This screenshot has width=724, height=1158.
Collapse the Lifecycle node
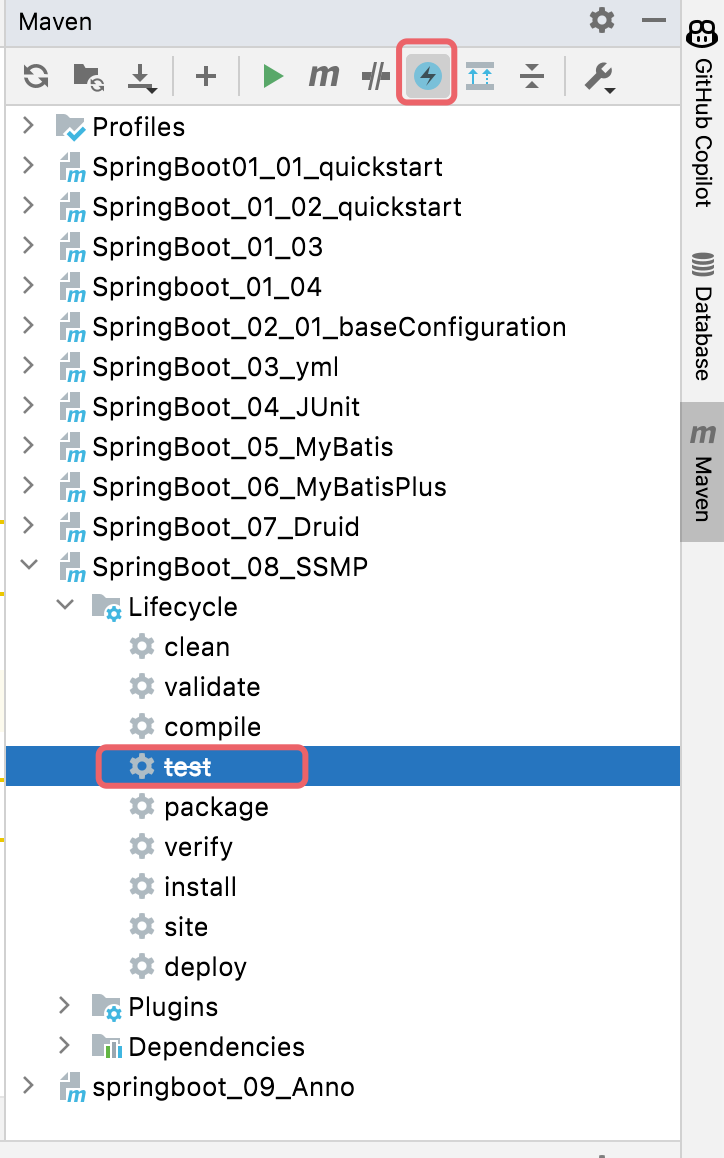[65, 606]
